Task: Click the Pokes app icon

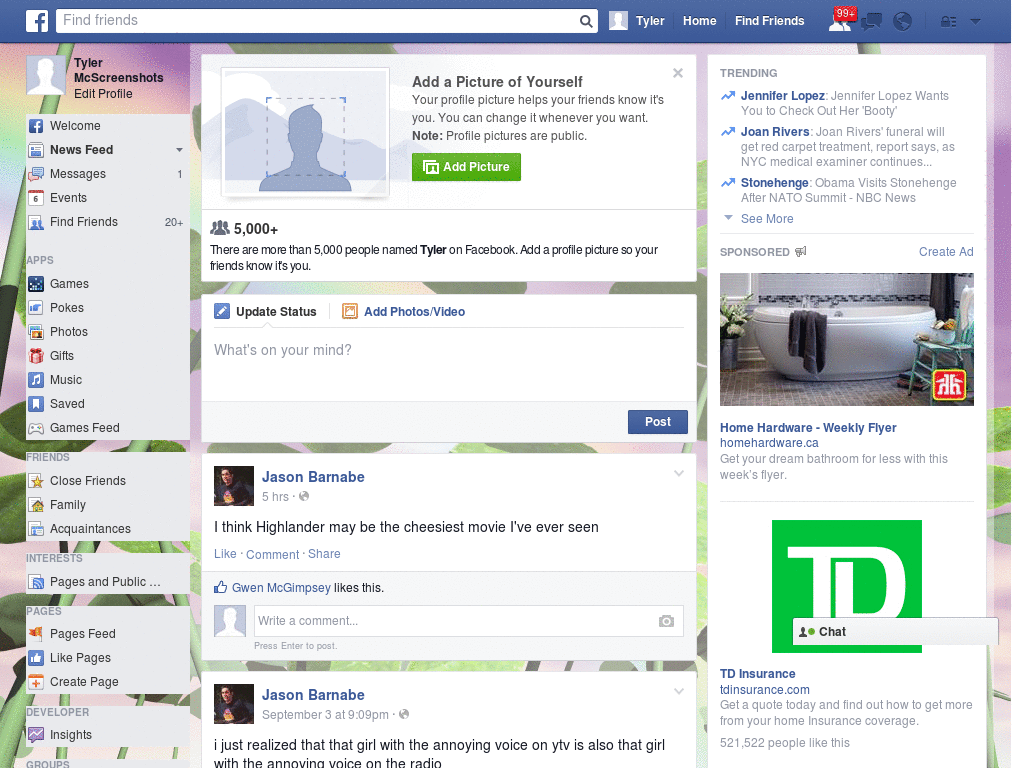Action: coord(36,308)
